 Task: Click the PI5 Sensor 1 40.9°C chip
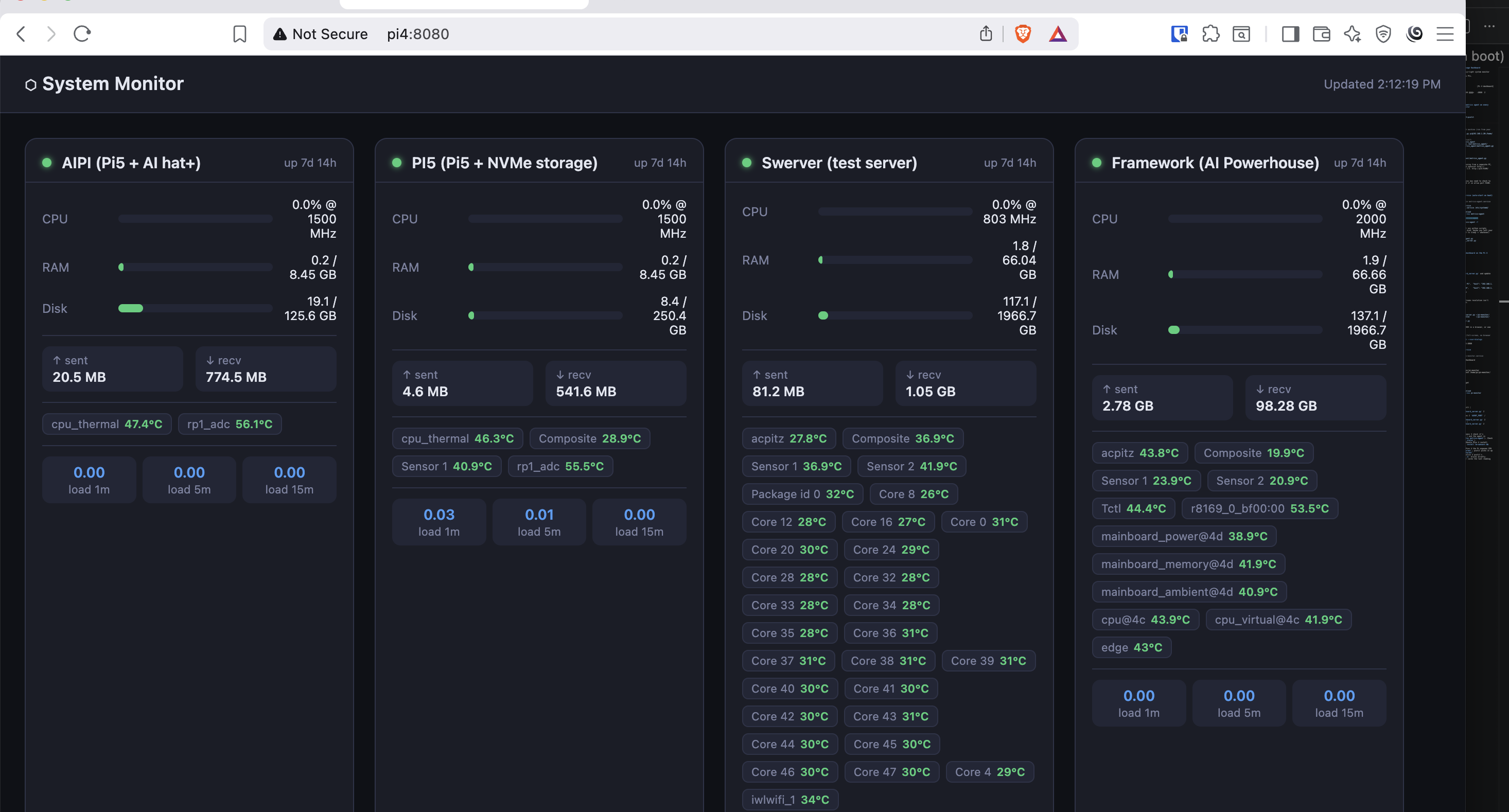(x=446, y=466)
